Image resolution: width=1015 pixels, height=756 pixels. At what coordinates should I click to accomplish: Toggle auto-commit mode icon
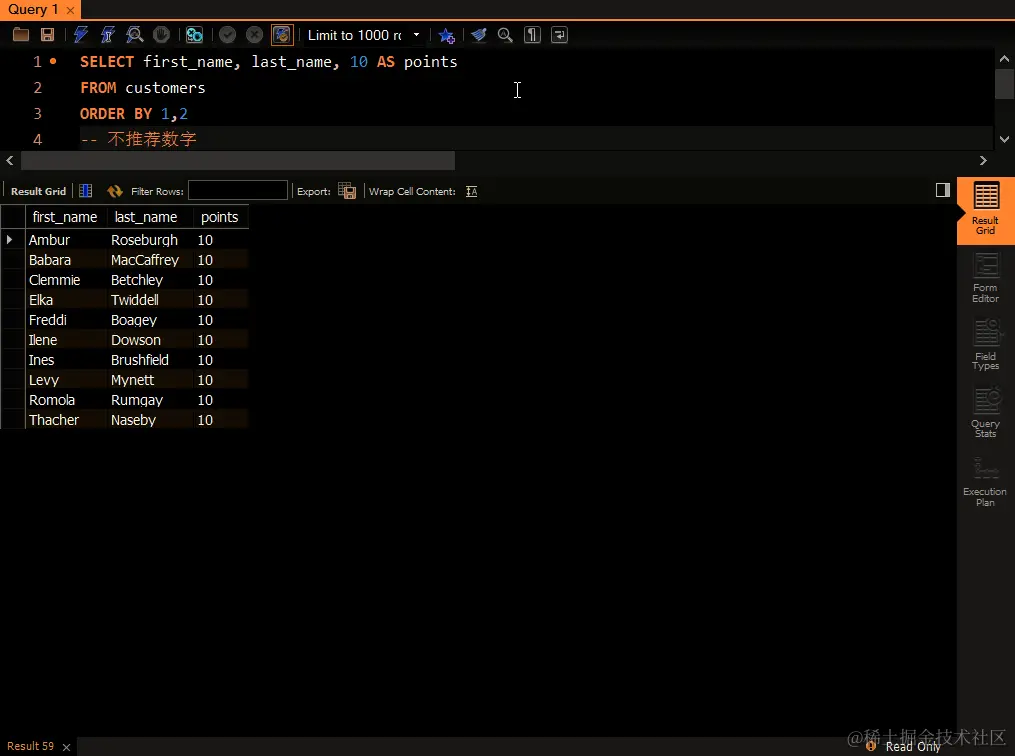click(282, 34)
